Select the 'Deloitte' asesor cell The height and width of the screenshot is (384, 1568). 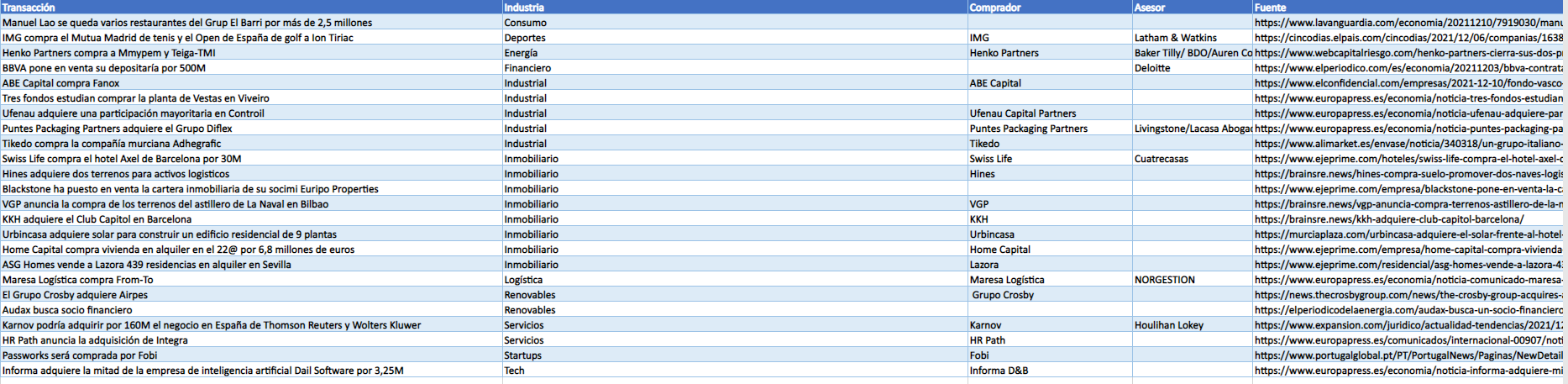tap(1192, 68)
